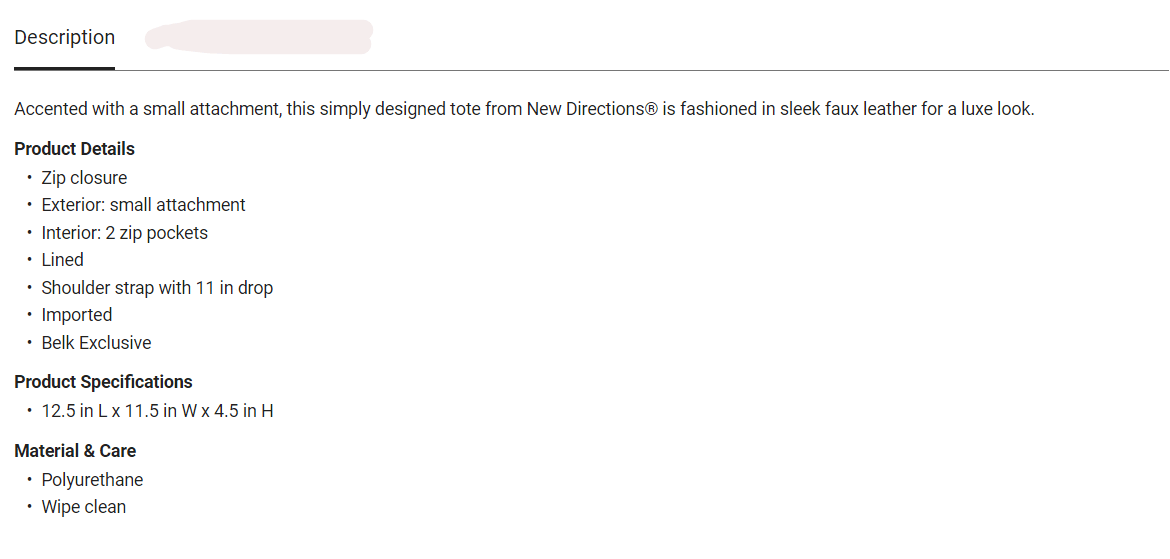
Task: Click the Polyurethane material item
Action: point(92,480)
